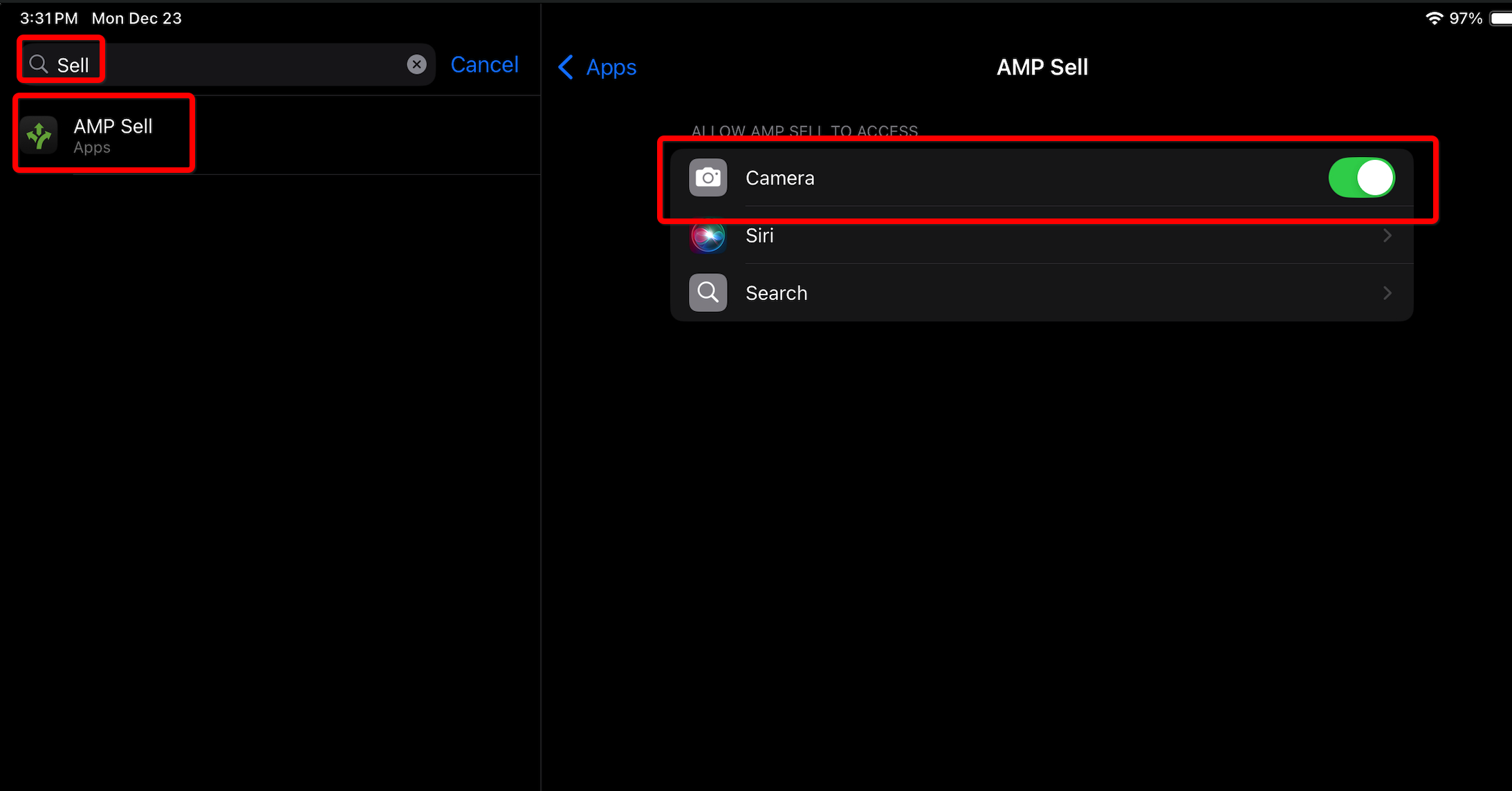Go back to Apps list
This screenshot has height=791, width=1512.
click(611, 67)
